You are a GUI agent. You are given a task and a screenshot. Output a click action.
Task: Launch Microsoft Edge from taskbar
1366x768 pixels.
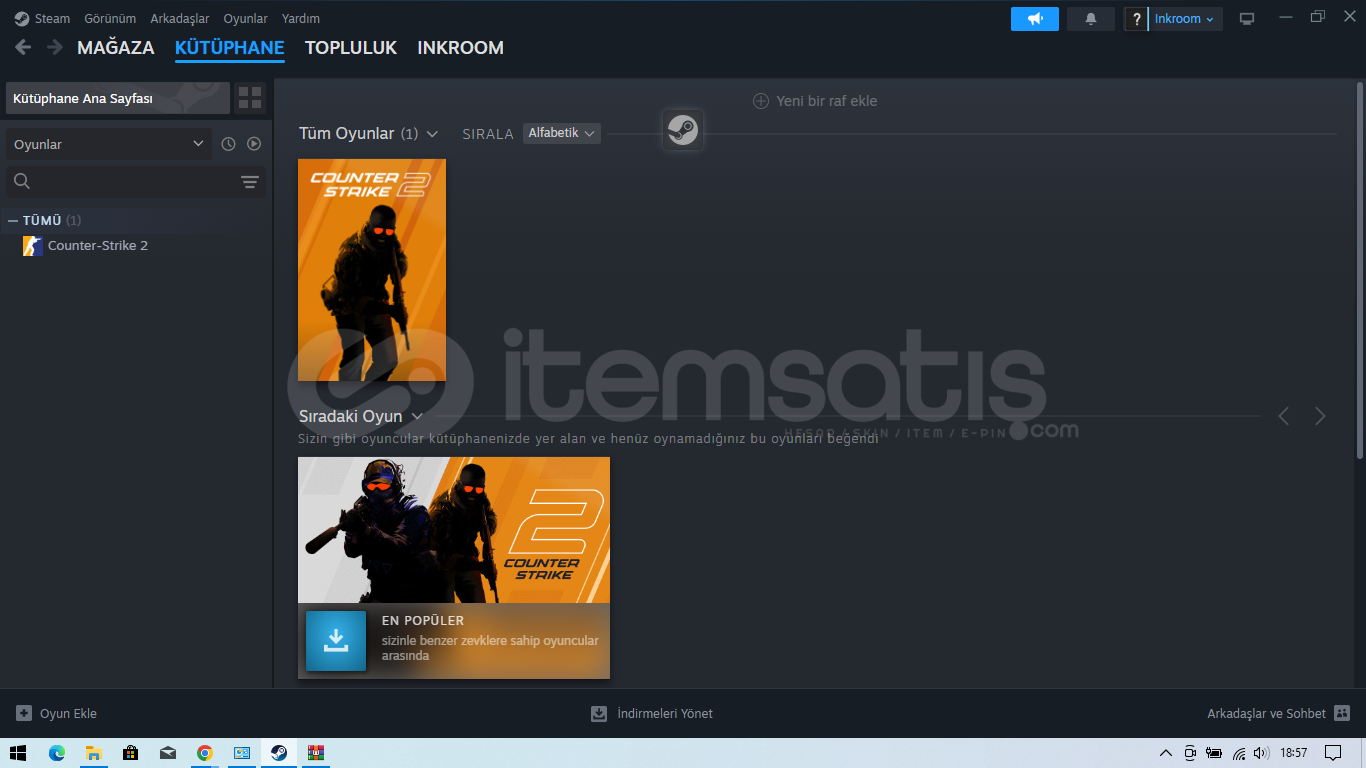(x=56, y=753)
